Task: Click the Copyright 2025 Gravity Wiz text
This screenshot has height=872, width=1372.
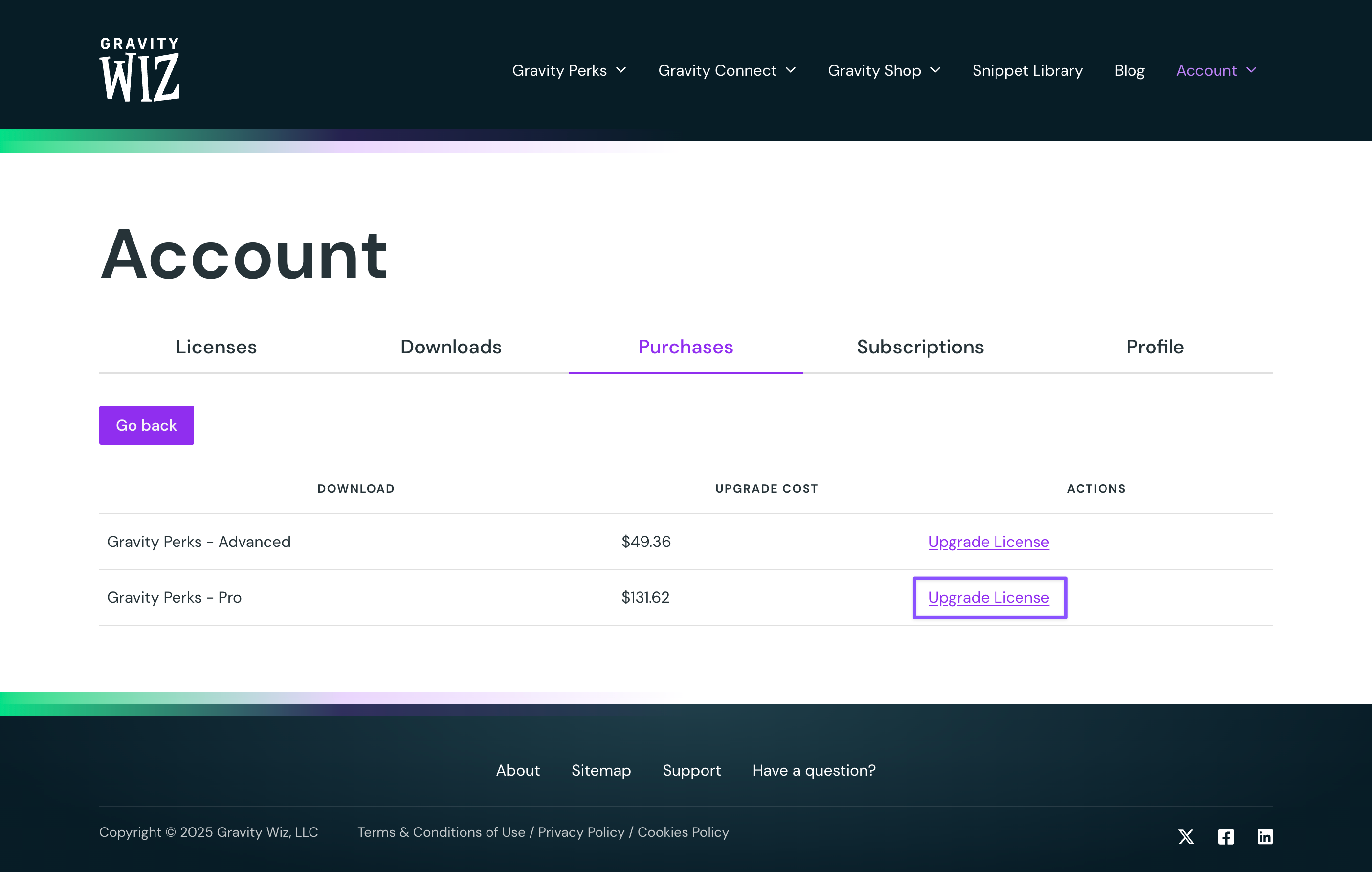Action: pyautogui.click(x=208, y=832)
